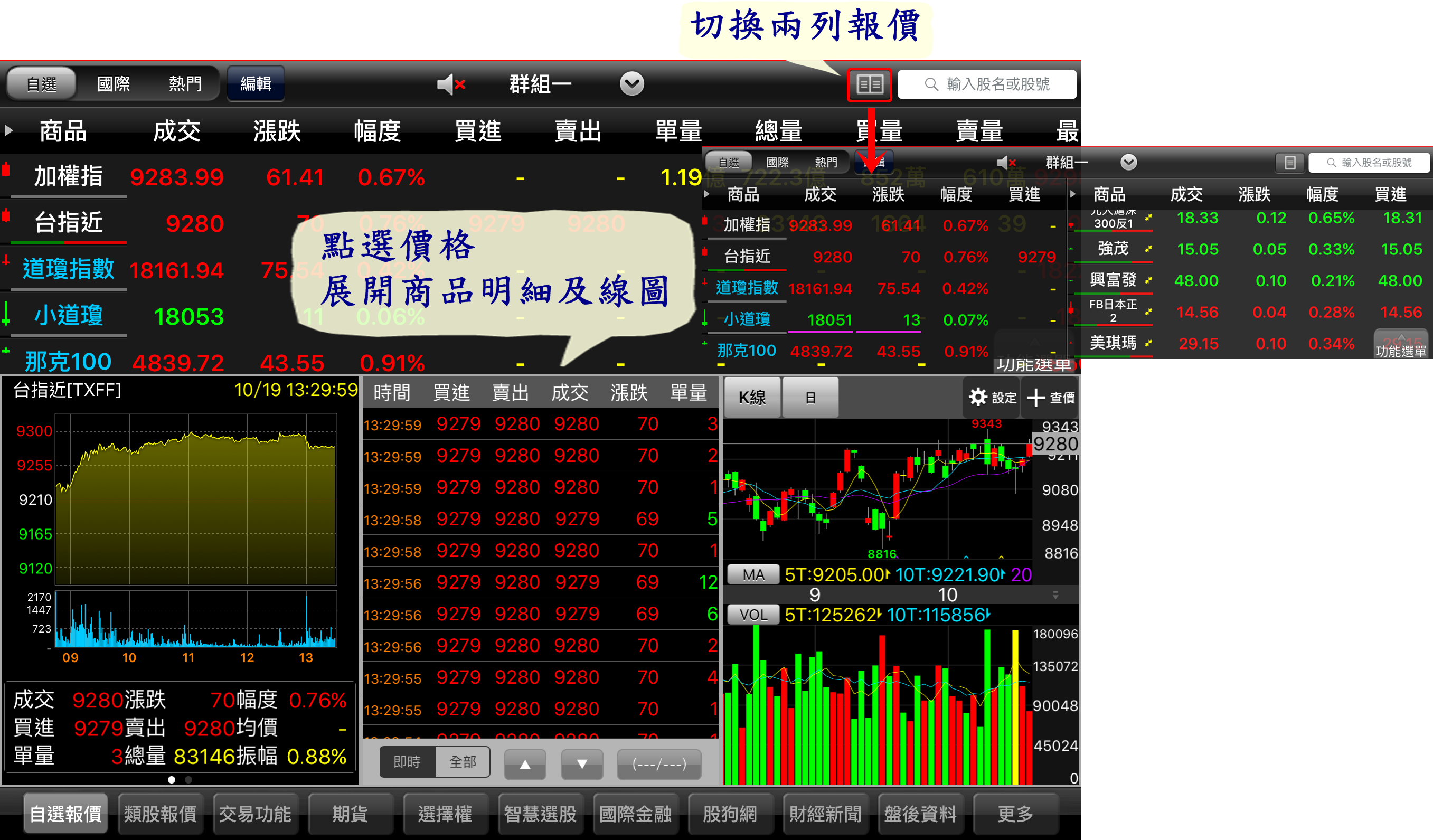Sort by the 成交 column header in main list
1433x840 pixels.
(x=176, y=131)
